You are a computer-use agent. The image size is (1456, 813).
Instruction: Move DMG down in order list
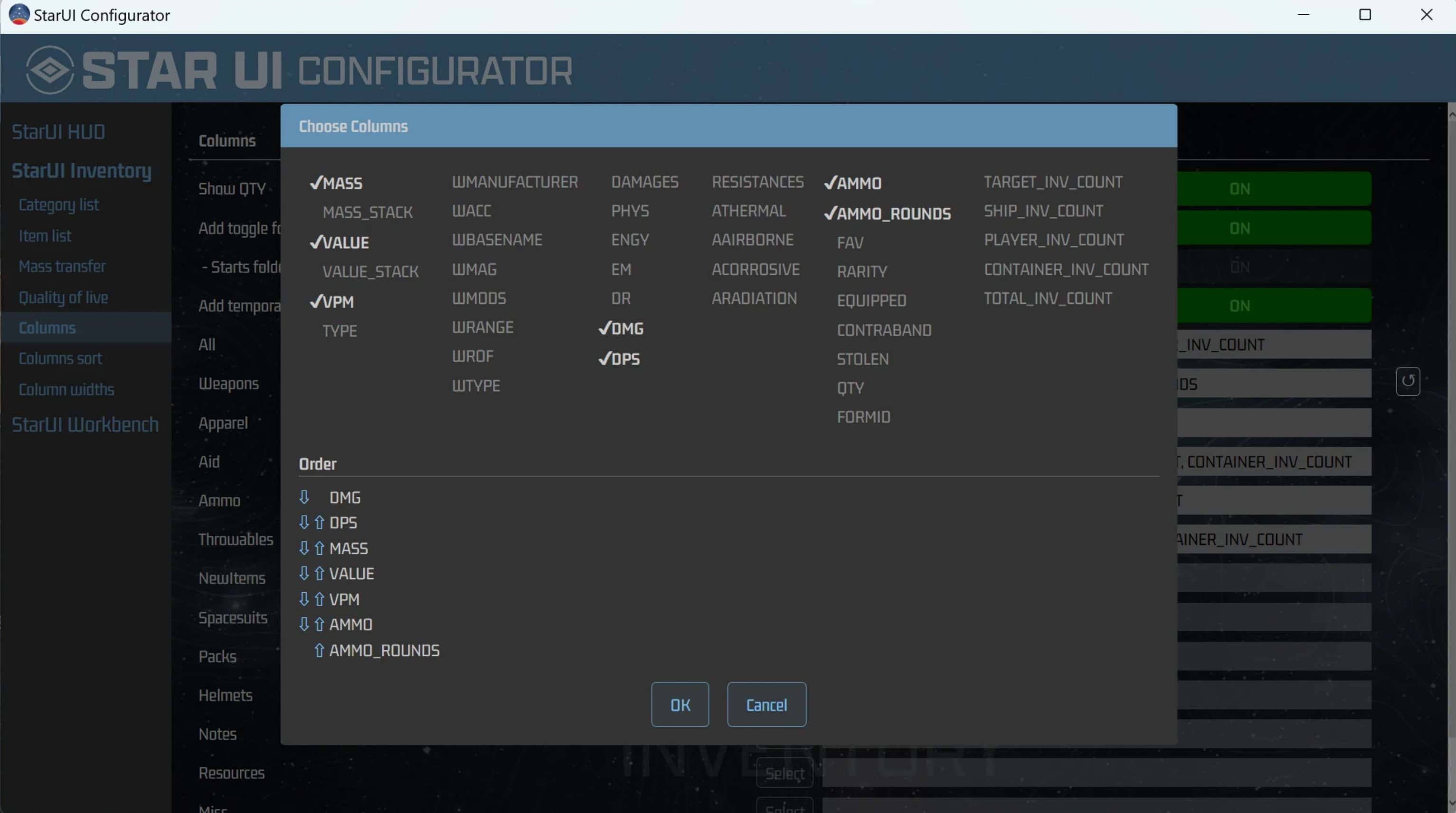tap(304, 497)
